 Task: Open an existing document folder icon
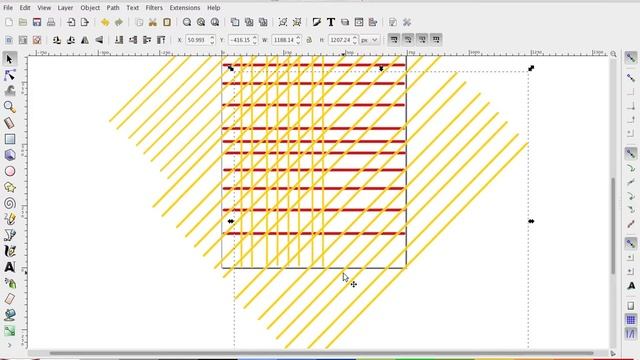coord(23,22)
